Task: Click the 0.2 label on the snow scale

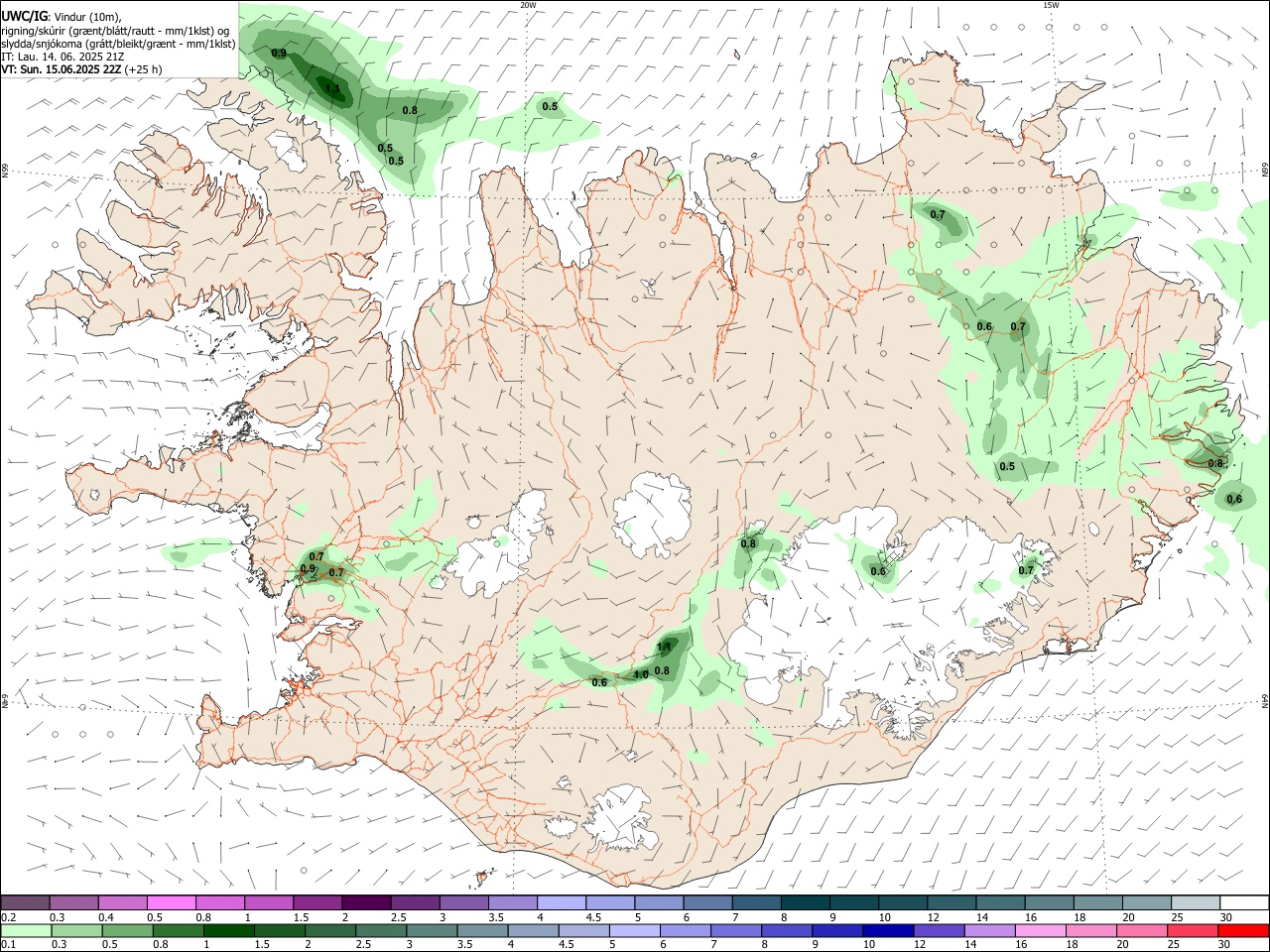Action: 9,917
